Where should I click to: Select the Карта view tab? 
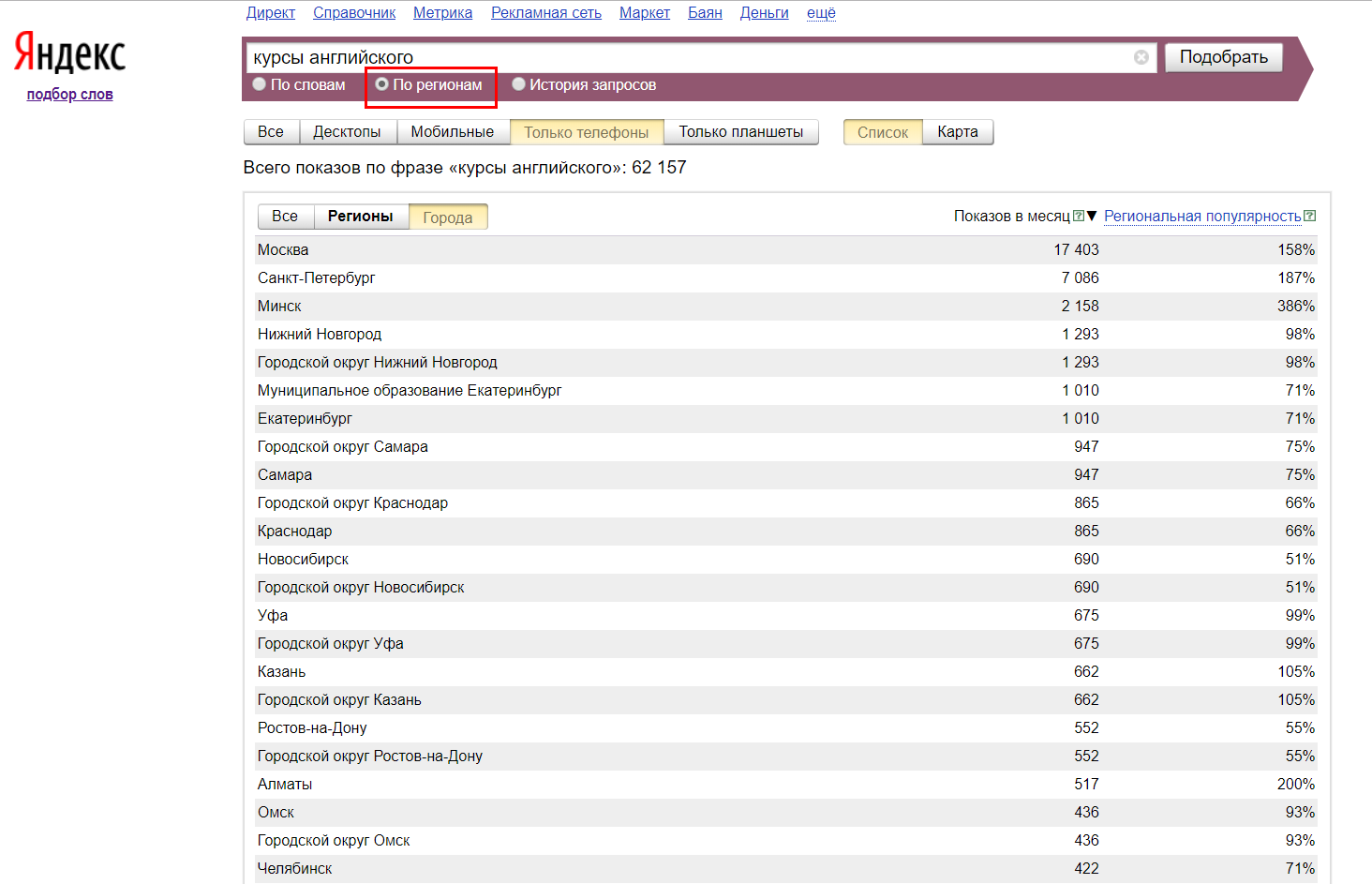pos(958,132)
